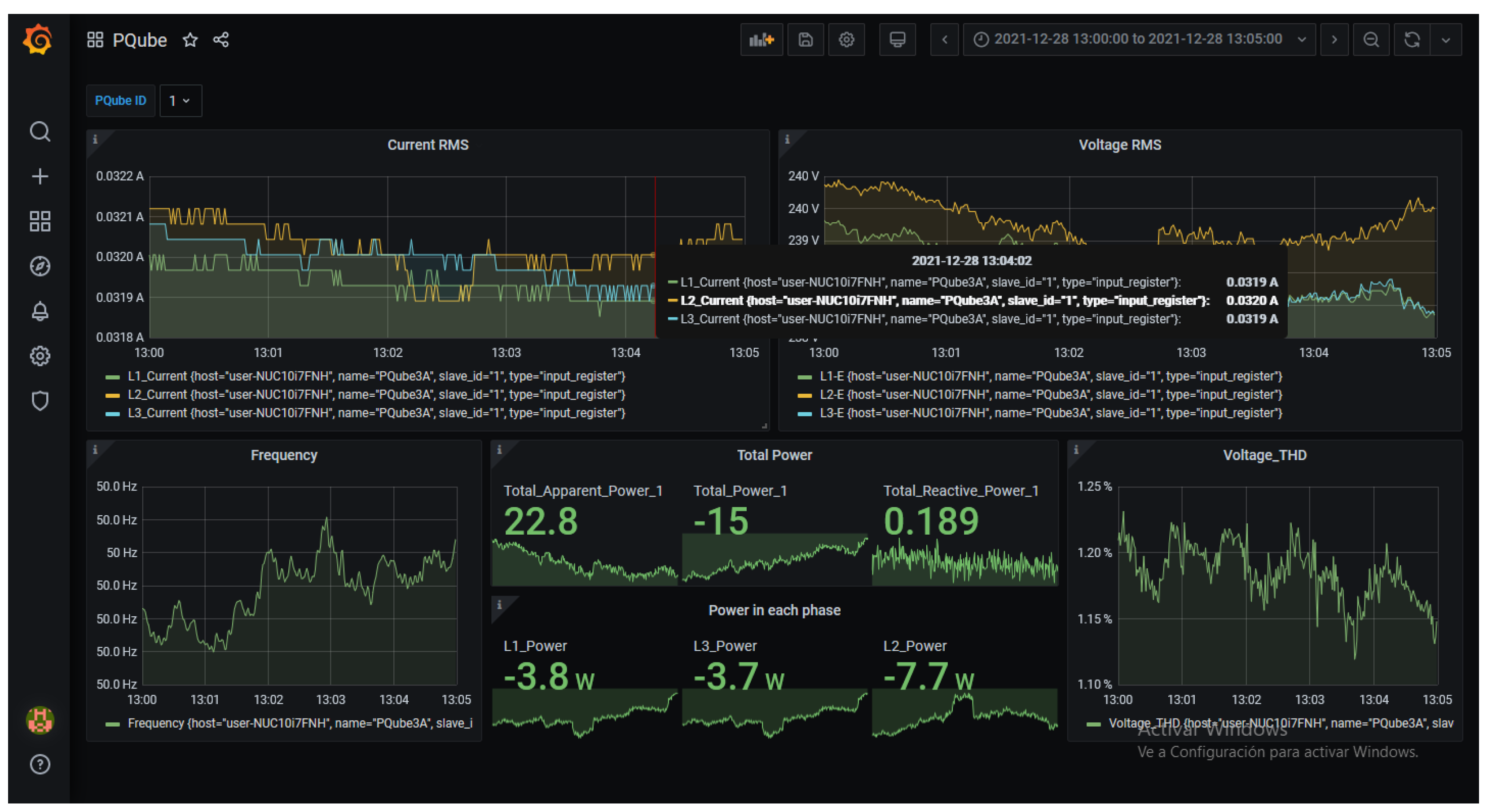Open dashboard settings gear in top toolbar
1488x812 pixels.
pos(846,40)
